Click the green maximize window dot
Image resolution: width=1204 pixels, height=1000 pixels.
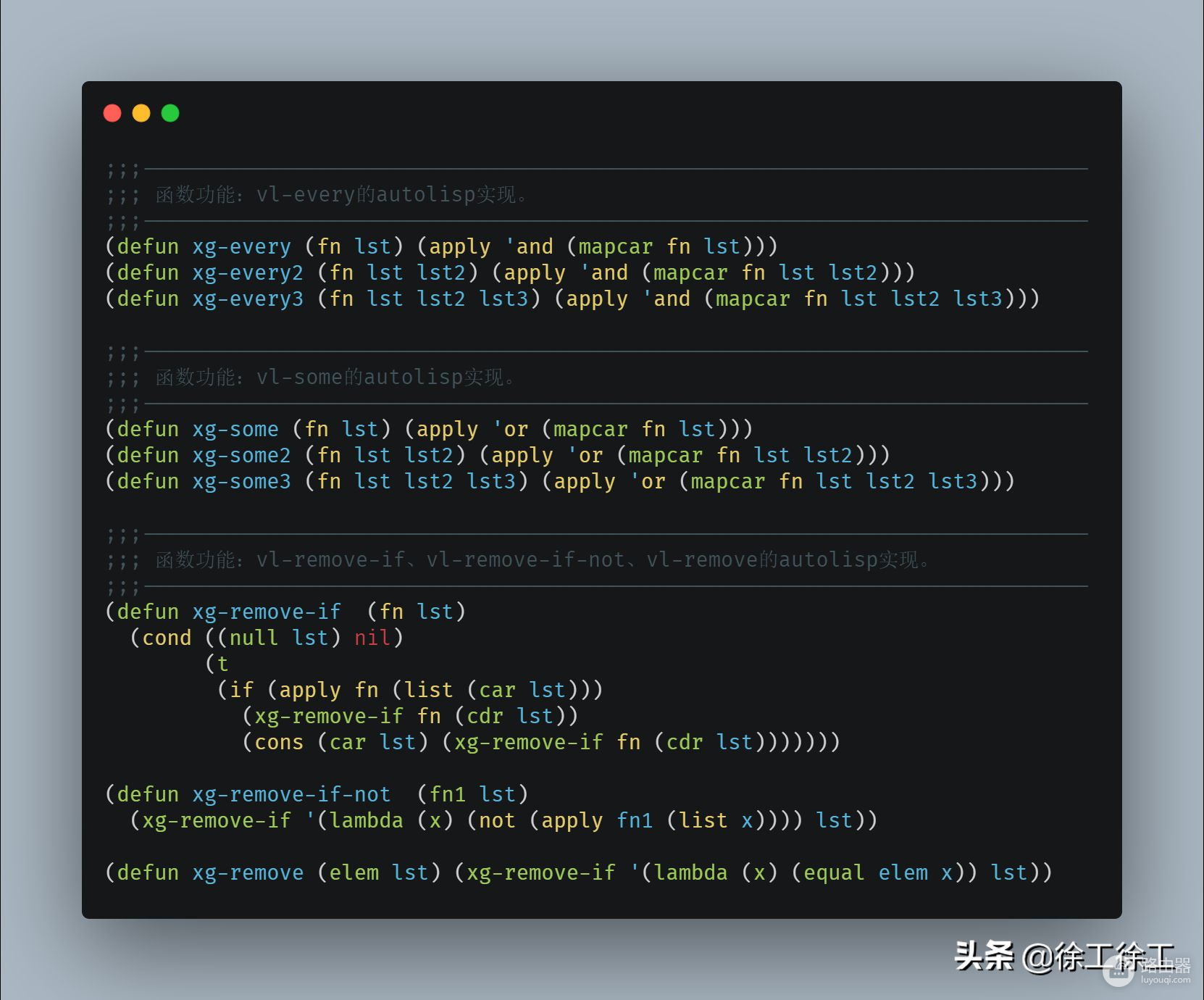[x=170, y=113]
